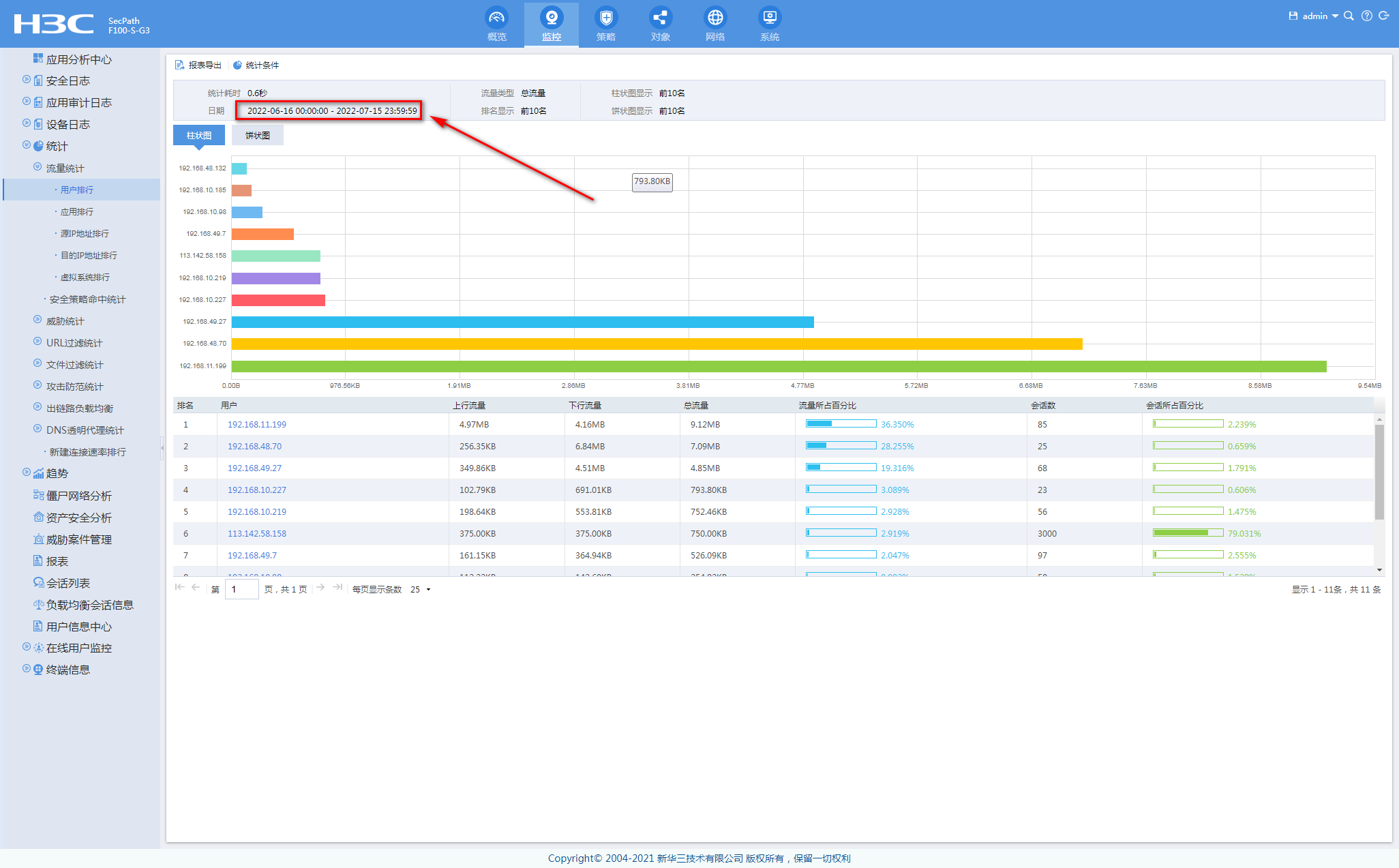Open the 统计条件 statistics conditions
Image resolution: width=1399 pixels, height=868 pixels.
click(x=256, y=65)
